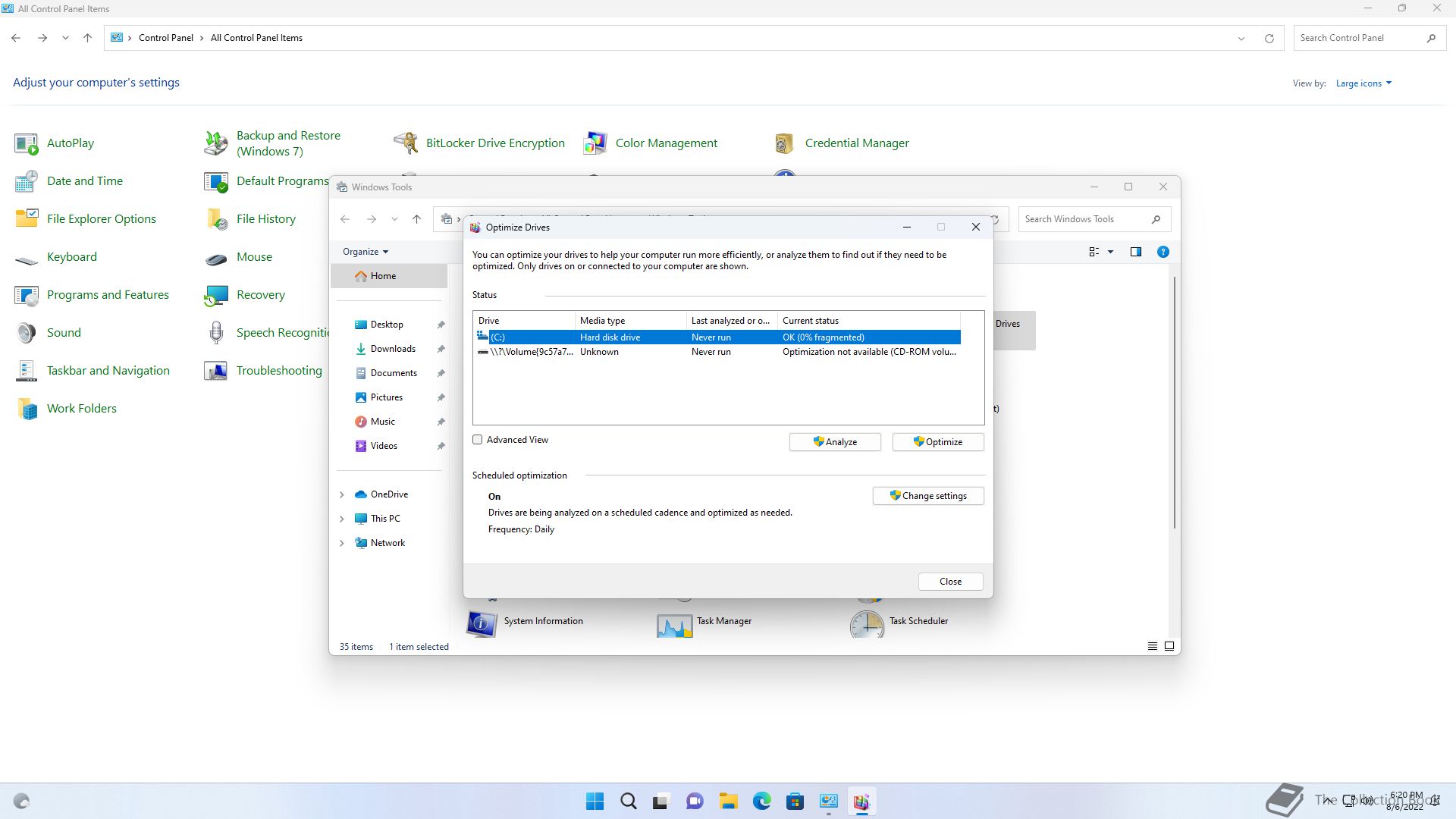
Task: Select Documents in quick access list
Action: click(393, 373)
